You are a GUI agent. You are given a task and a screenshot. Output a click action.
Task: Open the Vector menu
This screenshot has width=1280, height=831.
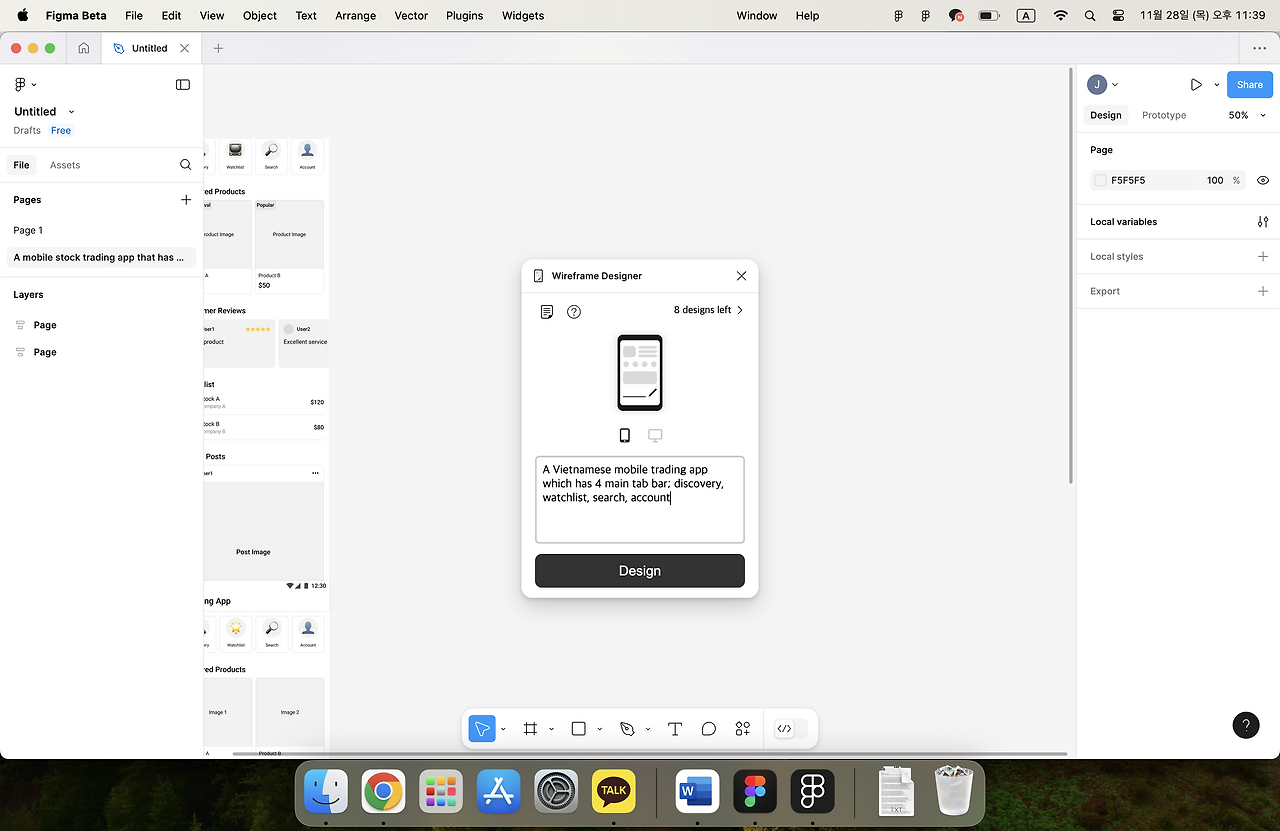[411, 16]
